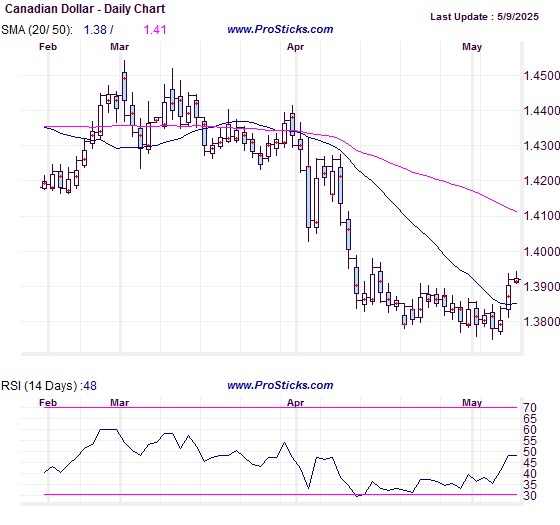Click the RSI axis label 60

530,430
